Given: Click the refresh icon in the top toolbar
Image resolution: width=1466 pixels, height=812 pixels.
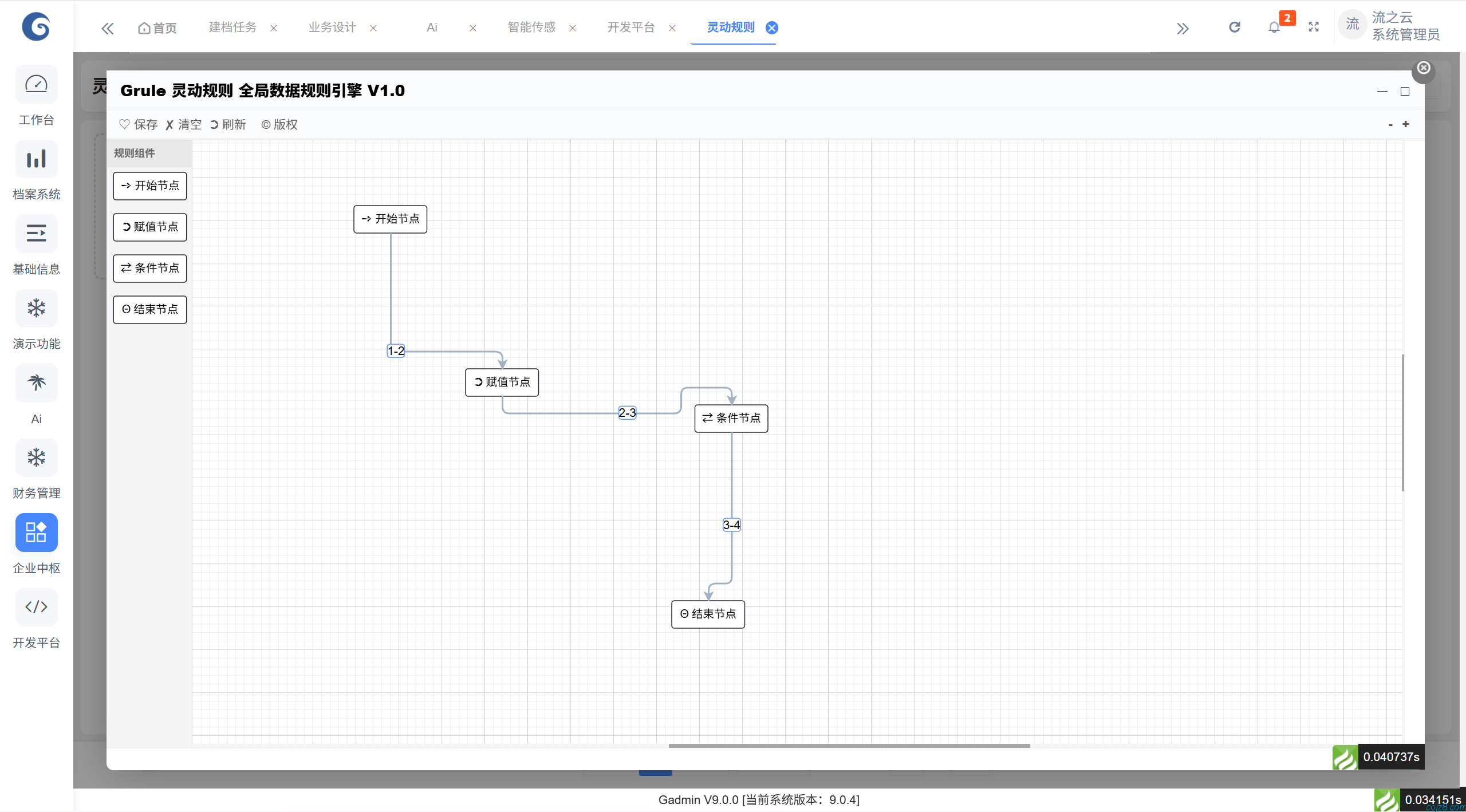Looking at the screenshot, I should (x=1234, y=27).
